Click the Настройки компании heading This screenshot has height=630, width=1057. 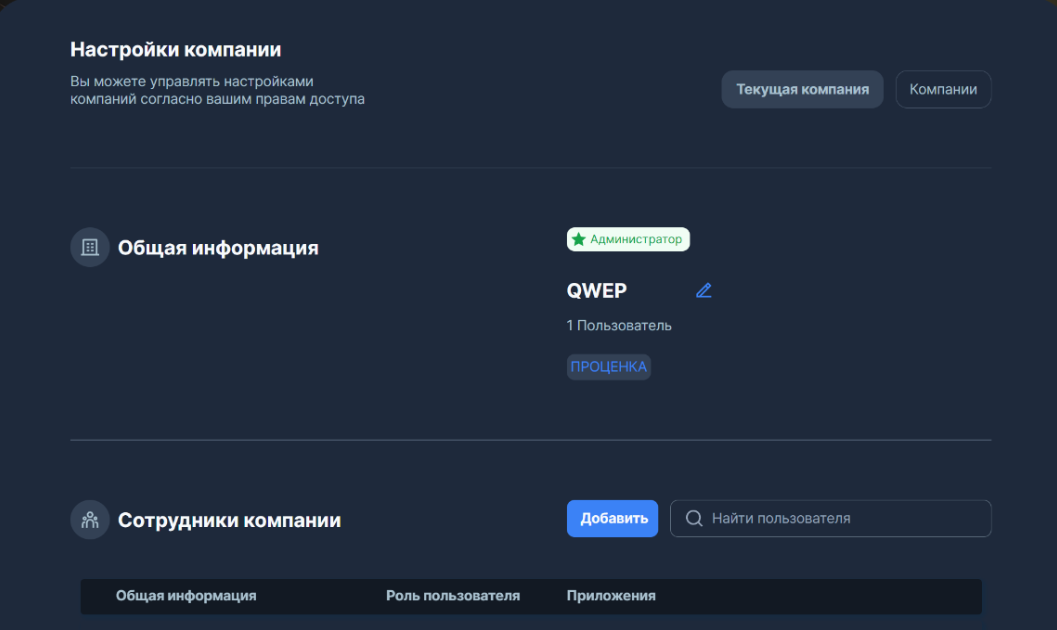(175, 48)
